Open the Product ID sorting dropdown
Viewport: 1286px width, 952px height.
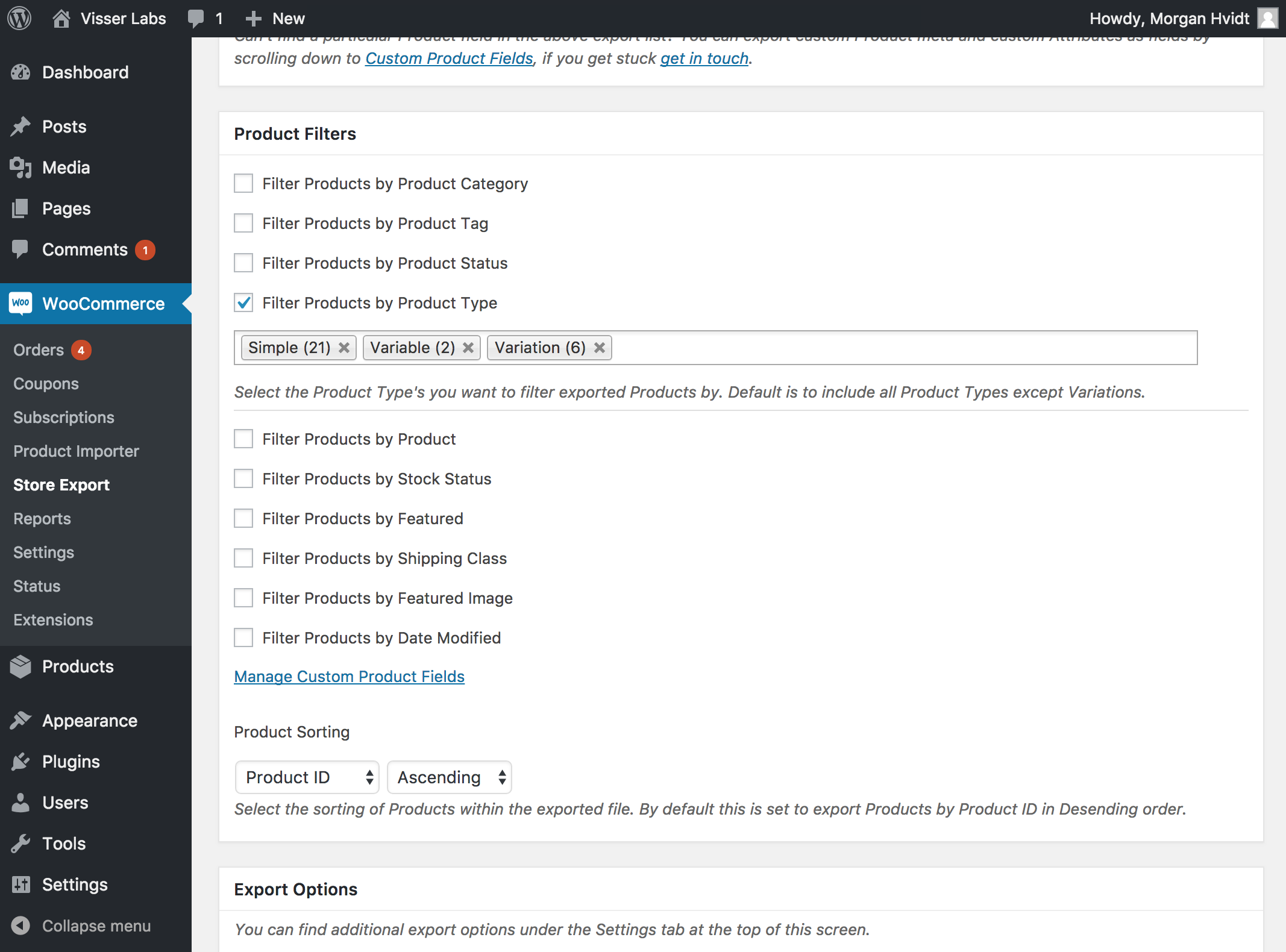point(307,777)
